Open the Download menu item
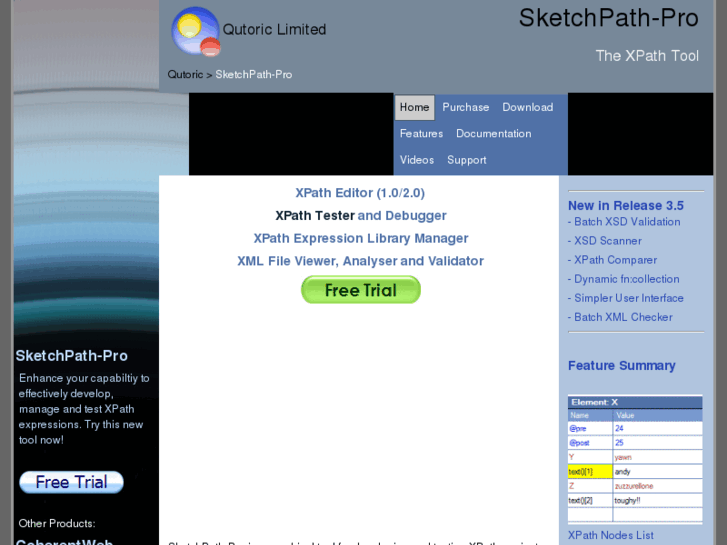Image resolution: width=727 pixels, height=545 pixels. (x=528, y=107)
